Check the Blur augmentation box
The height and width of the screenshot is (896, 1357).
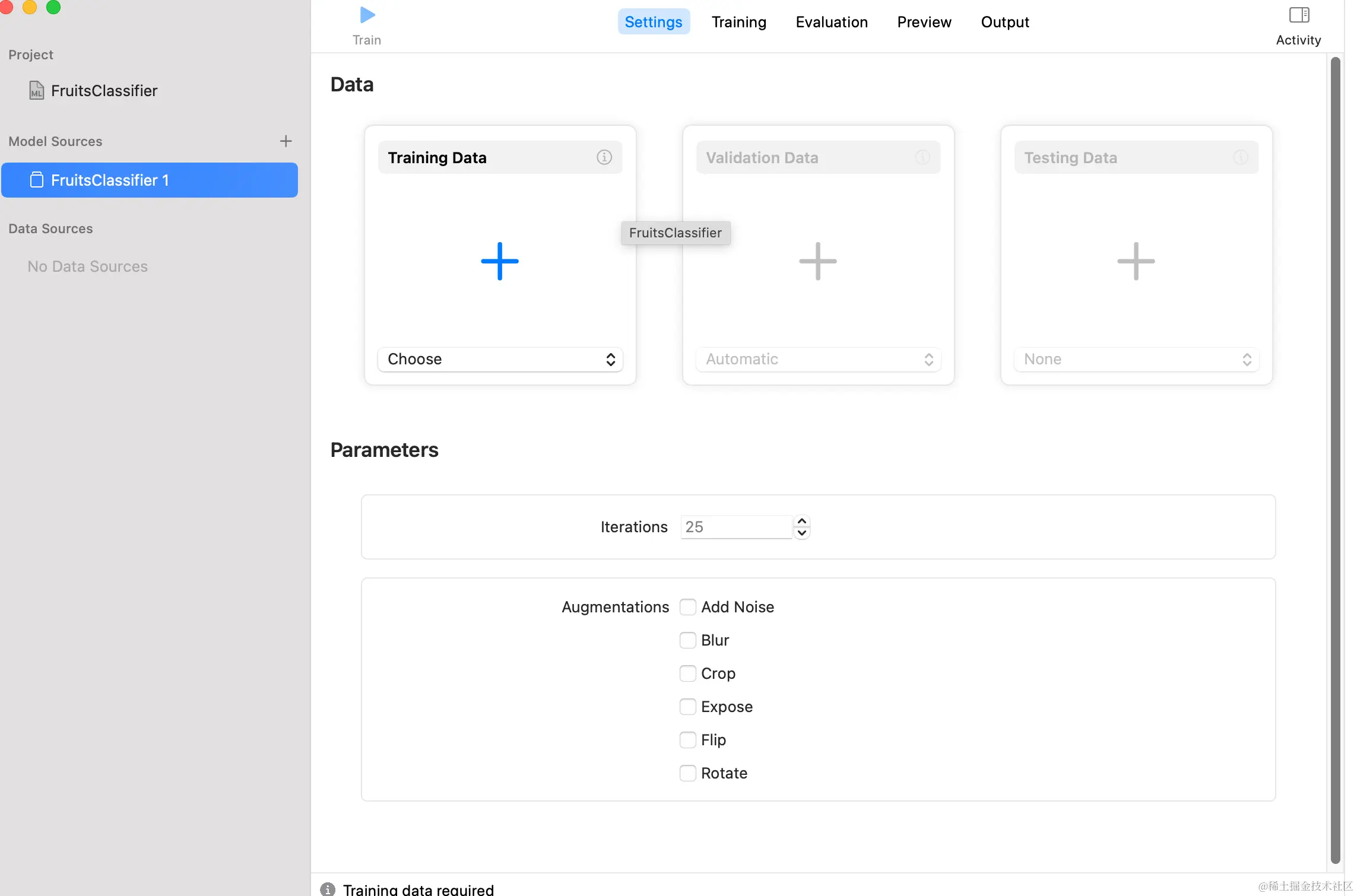coord(687,640)
